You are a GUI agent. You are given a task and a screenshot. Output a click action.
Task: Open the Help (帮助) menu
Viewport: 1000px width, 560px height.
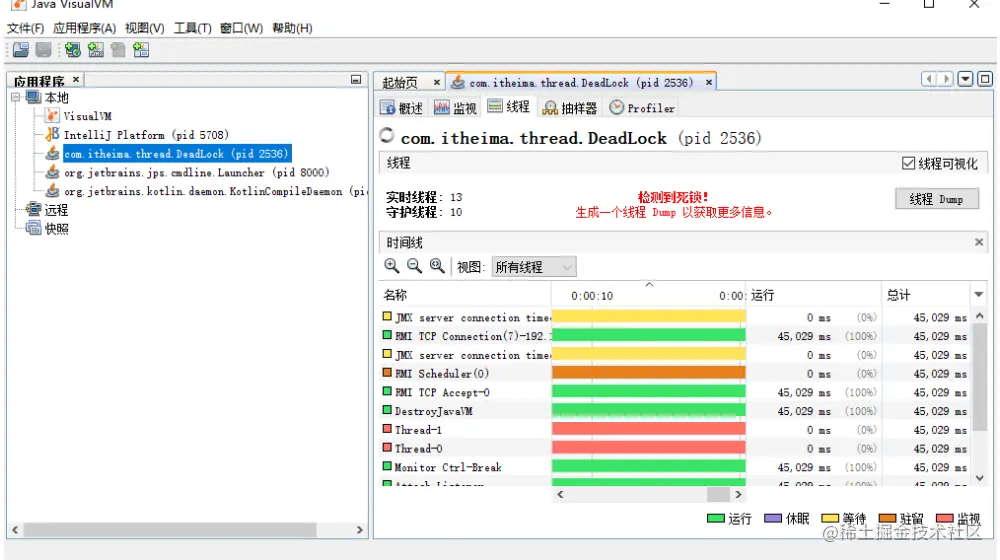292,28
